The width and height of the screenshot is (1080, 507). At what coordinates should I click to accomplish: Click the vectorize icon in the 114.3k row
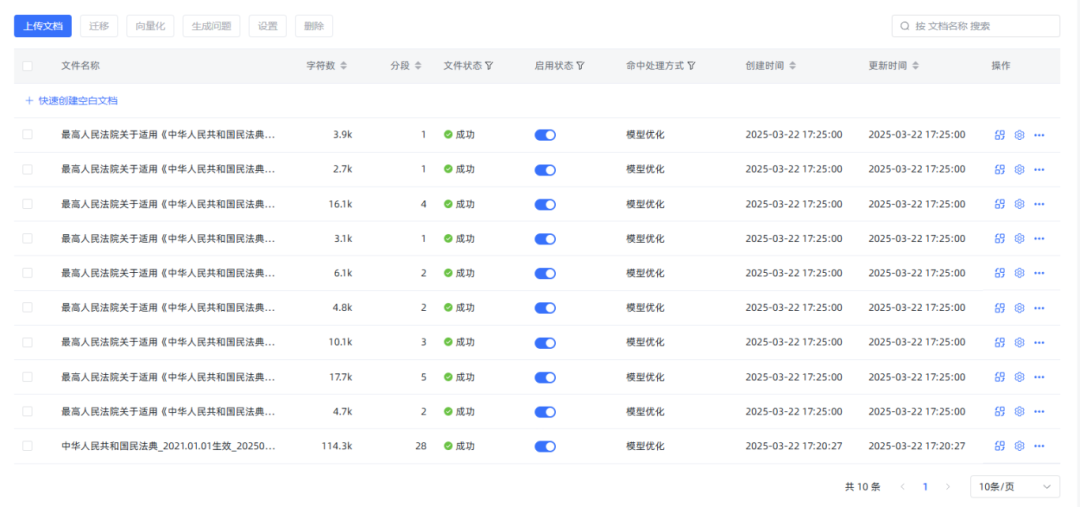(1000, 446)
